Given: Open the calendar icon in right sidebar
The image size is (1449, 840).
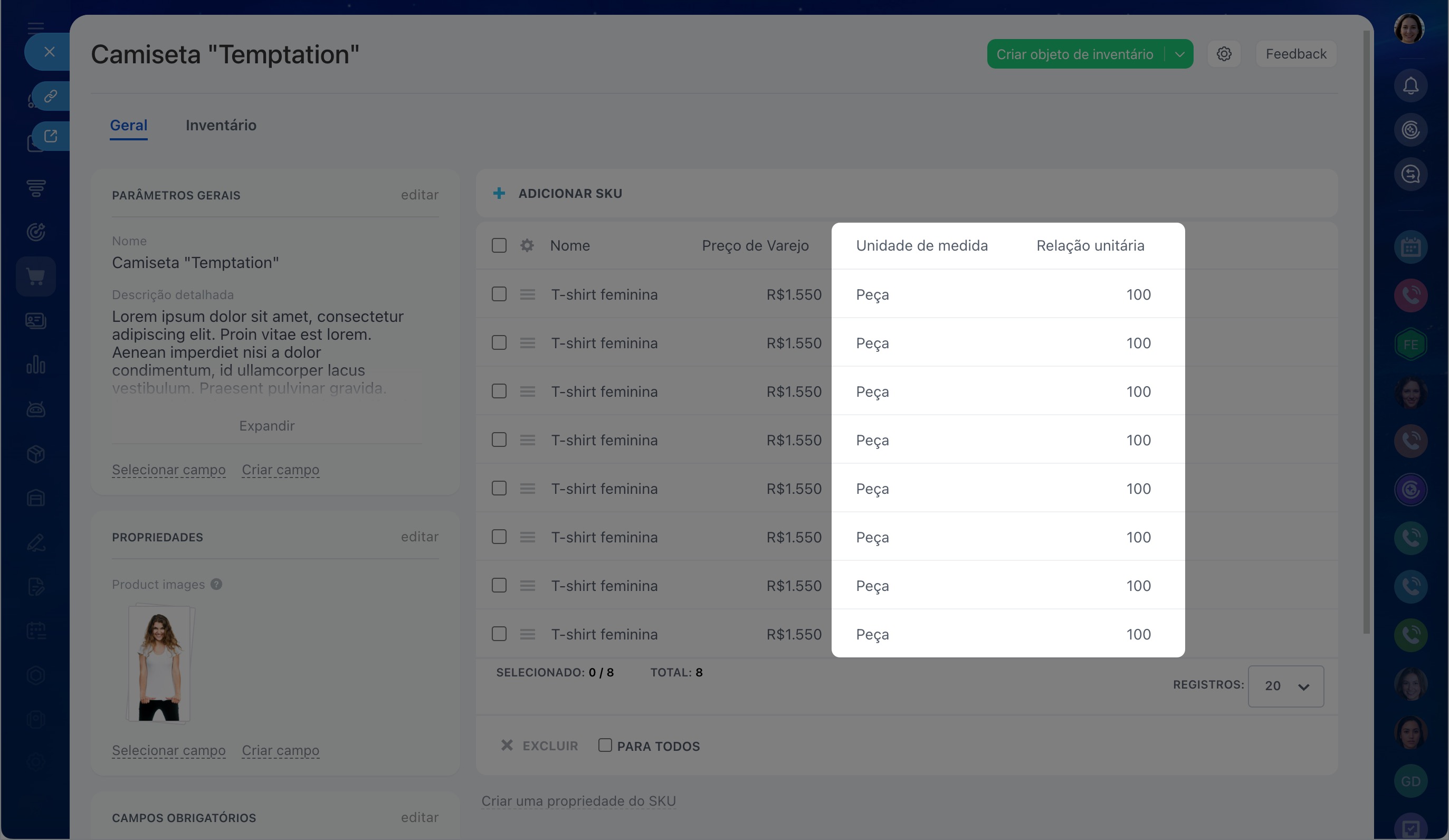Looking at the screenshot, I should pyautogui.click(x=1410, y=247).
